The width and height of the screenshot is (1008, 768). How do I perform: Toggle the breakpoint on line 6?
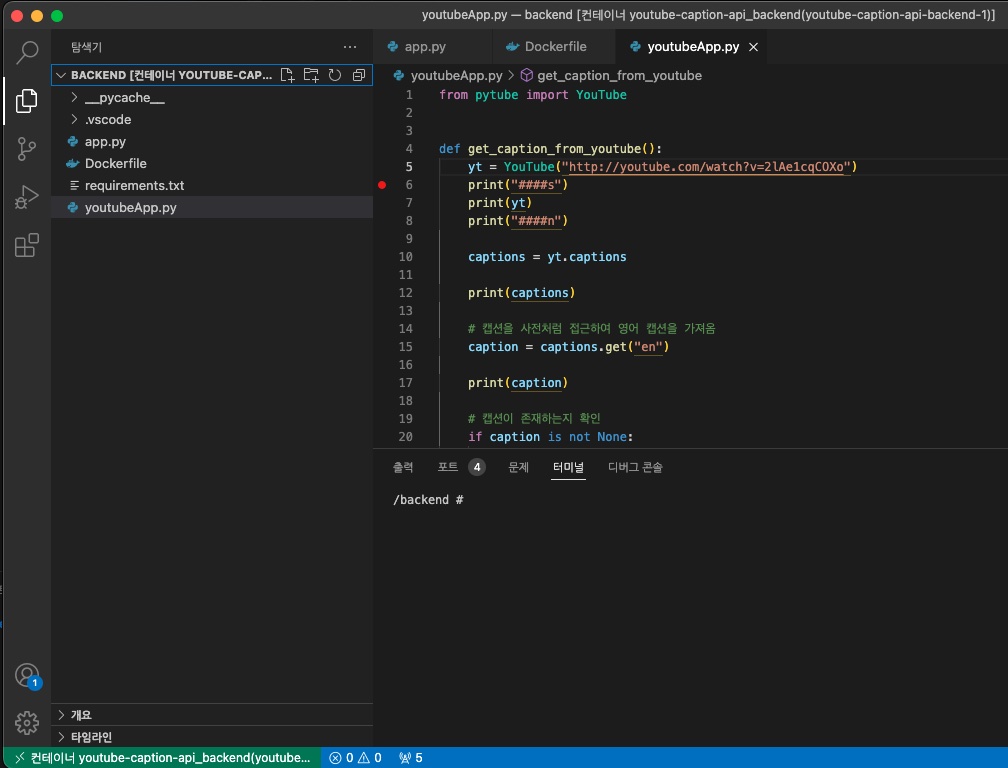(x=382, y=185)
